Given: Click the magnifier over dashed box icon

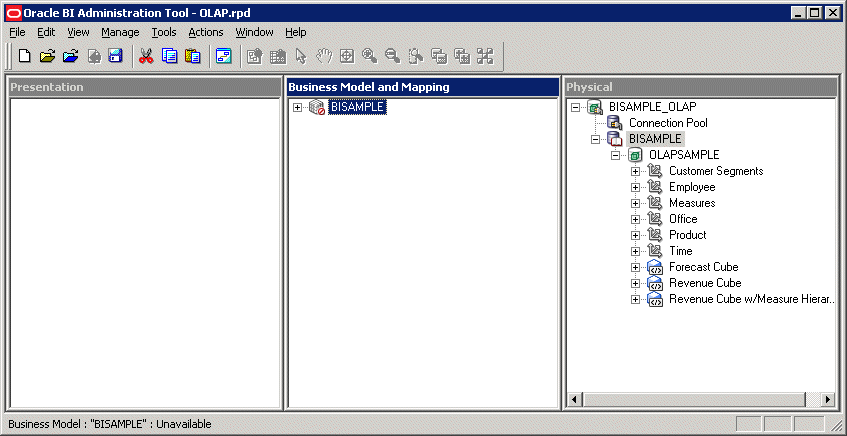Looking at the screenshot, I should coord(415,56).
